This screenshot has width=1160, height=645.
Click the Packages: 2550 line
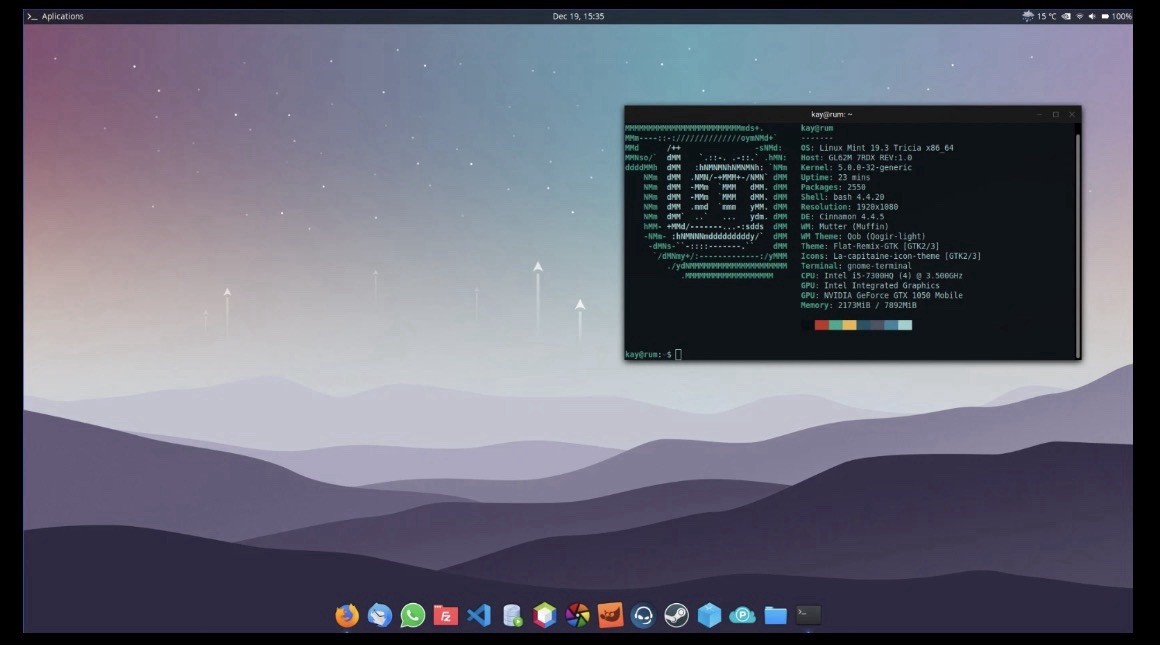[x=833, y=187]
